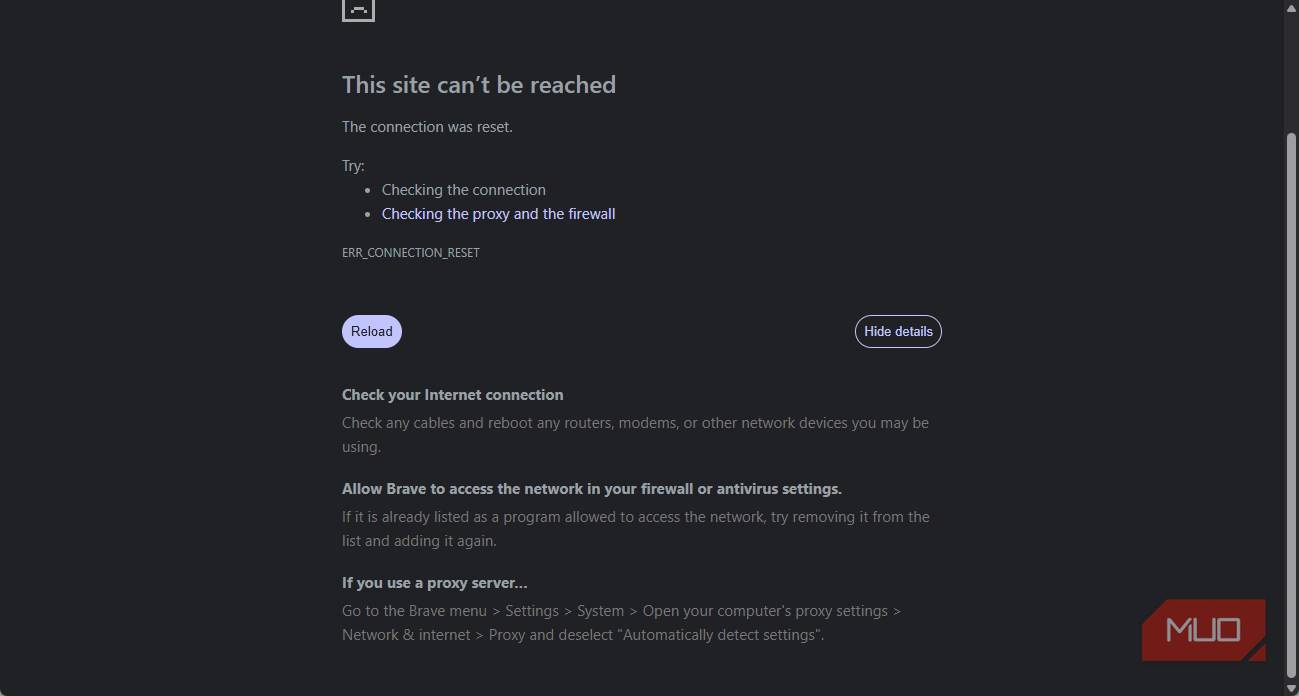This screenshot has height=696, width=1299.
Task: Click the Brave menu proxy settings instructions
Action: (621, 623)
